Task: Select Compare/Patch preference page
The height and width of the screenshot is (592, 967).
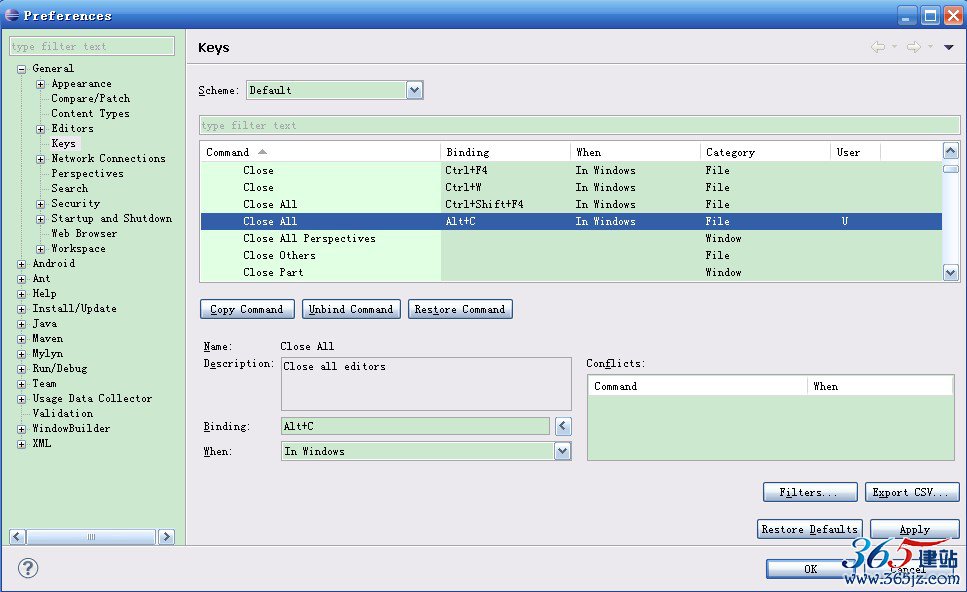Action: pyautogui.click(x=91, y=98)
